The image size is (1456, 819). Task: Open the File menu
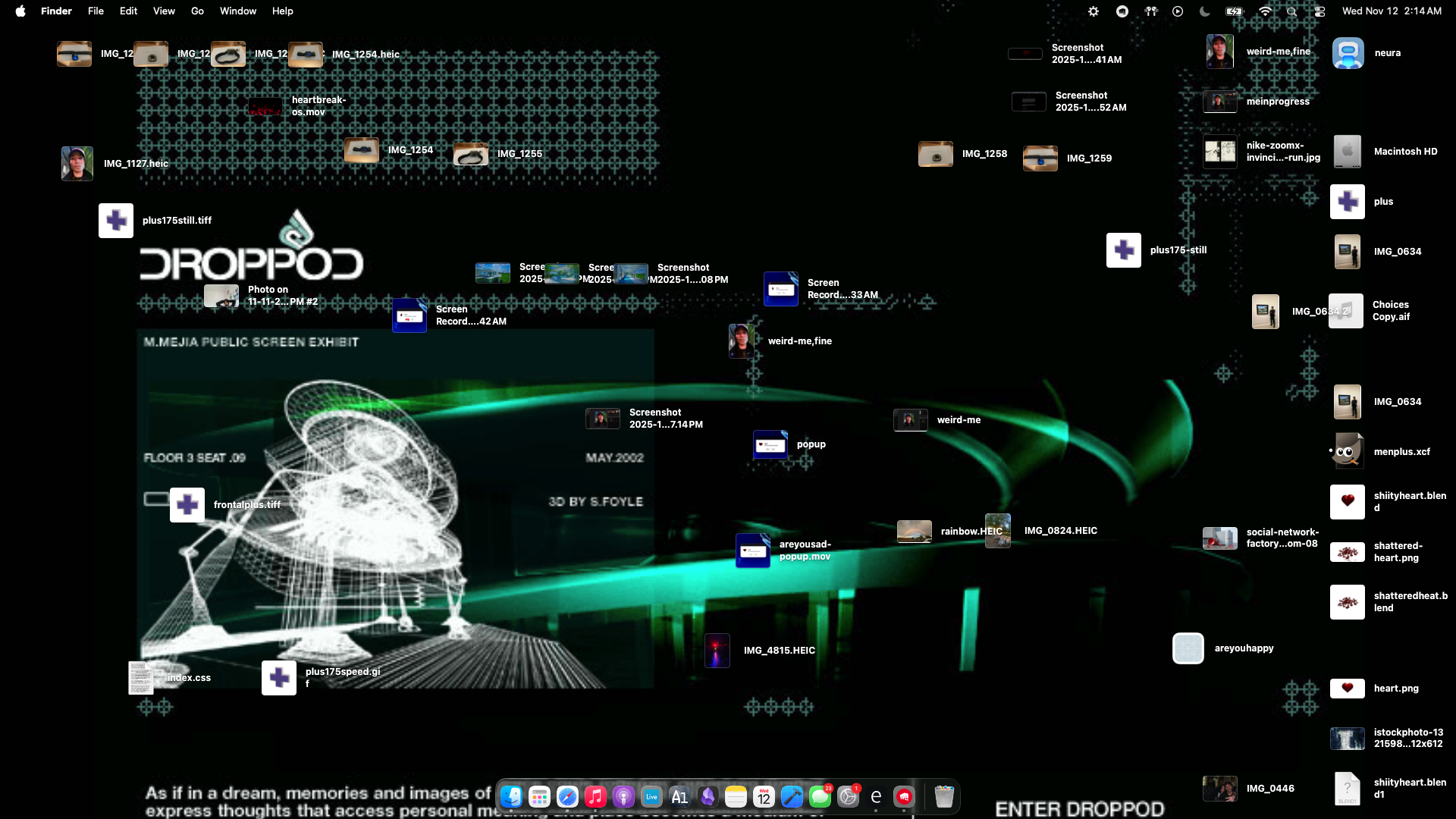coord(96,11)
